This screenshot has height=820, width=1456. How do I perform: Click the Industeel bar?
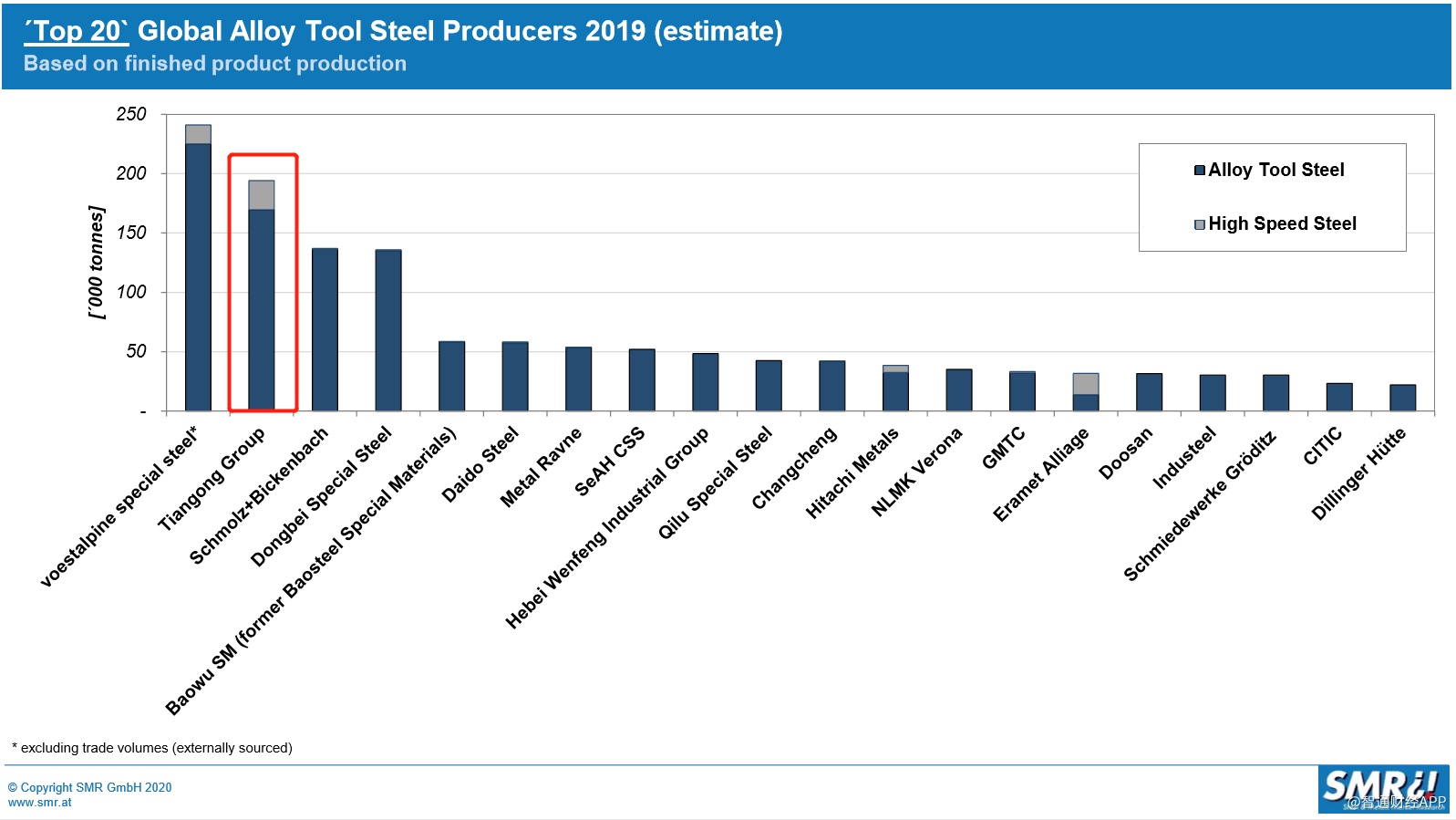pyautogui.click(x=1213, y=393)
